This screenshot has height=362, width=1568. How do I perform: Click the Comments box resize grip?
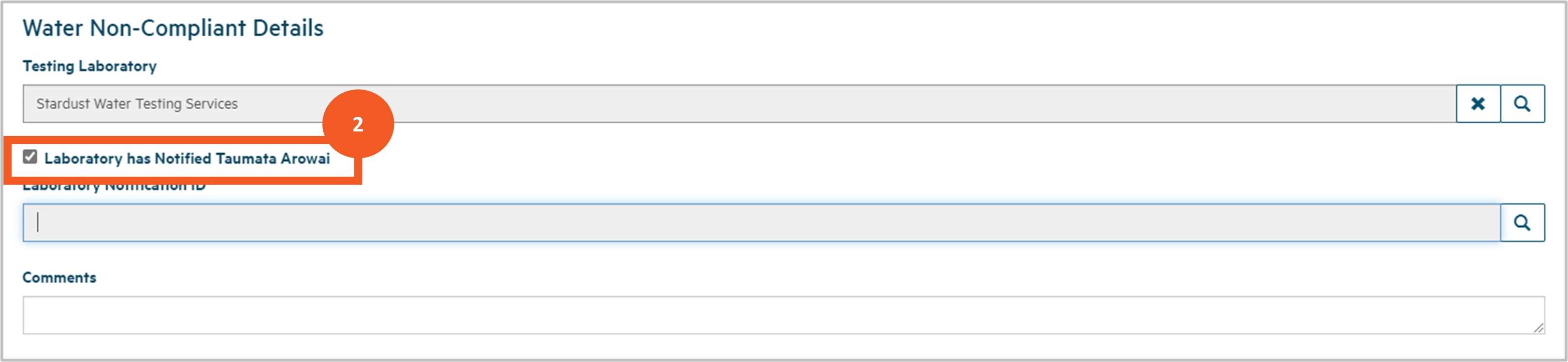pos(1538,328)
